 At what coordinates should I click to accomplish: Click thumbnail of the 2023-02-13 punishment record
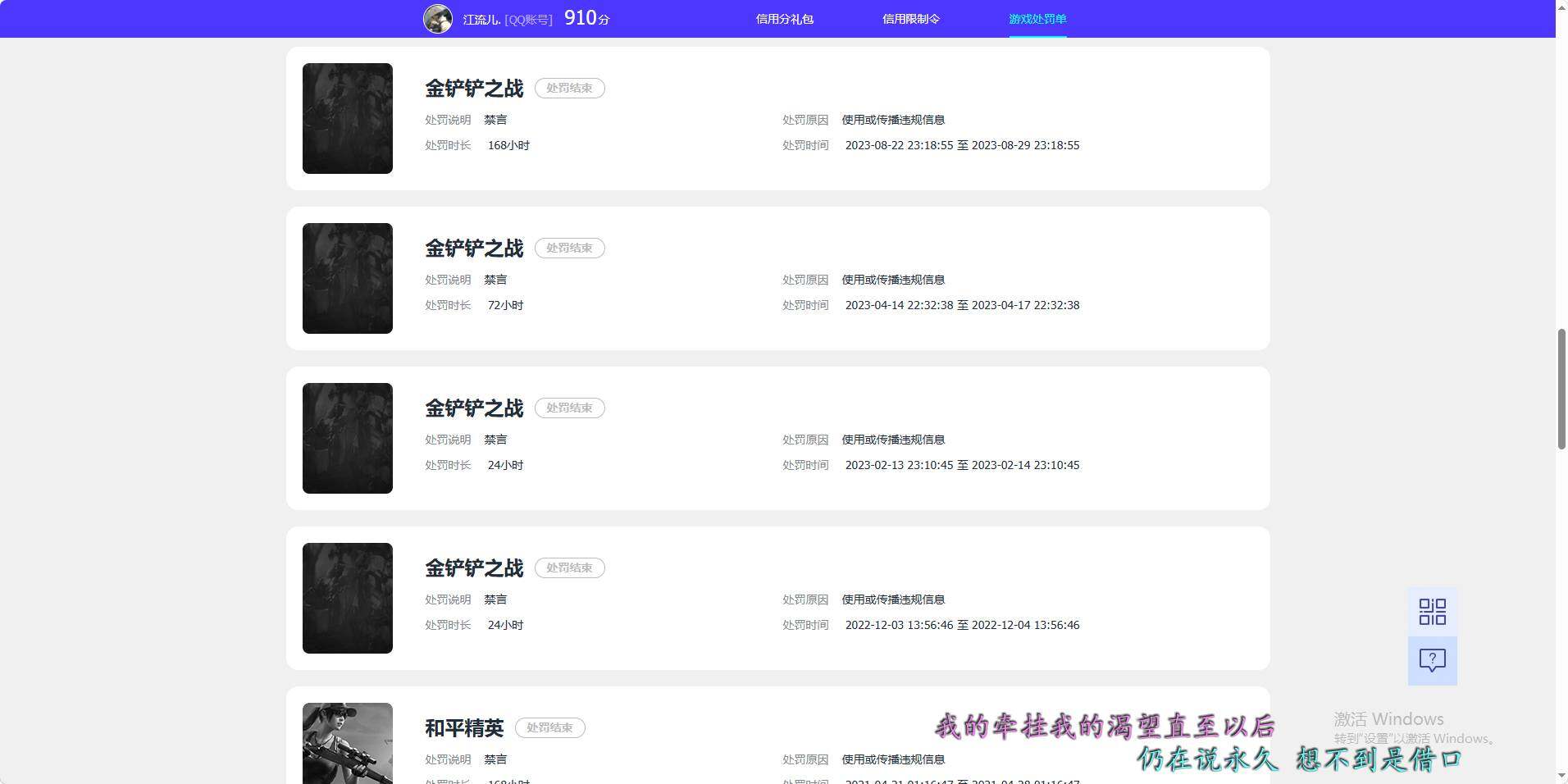point(348,438)
